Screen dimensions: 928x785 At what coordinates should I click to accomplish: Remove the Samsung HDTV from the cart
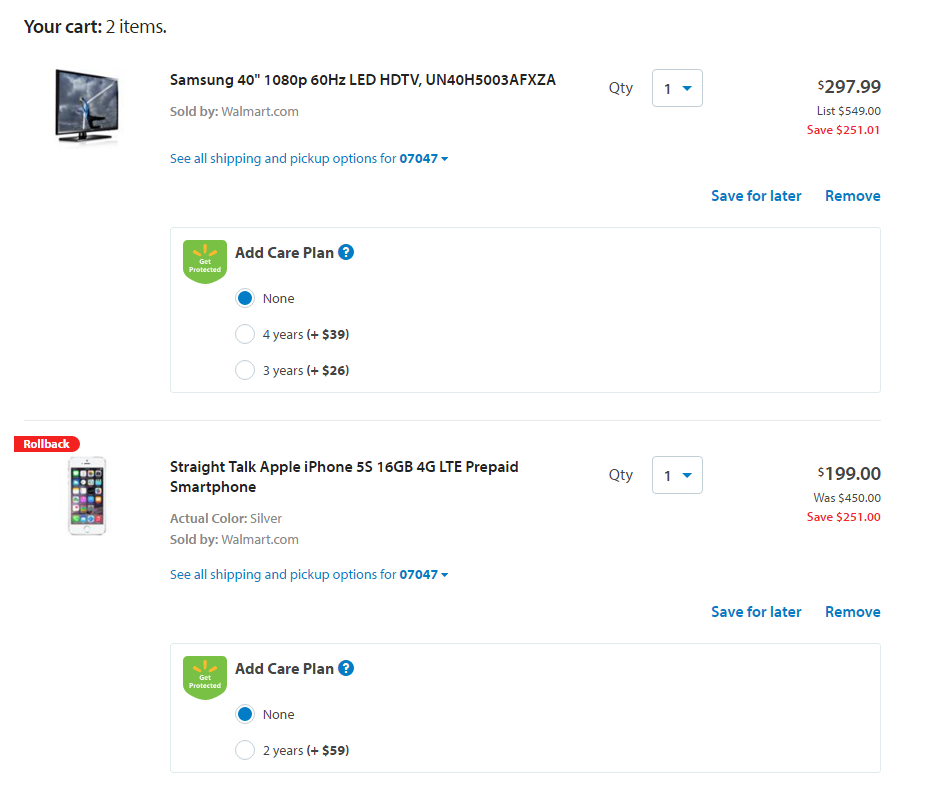[x=852, y=196]
